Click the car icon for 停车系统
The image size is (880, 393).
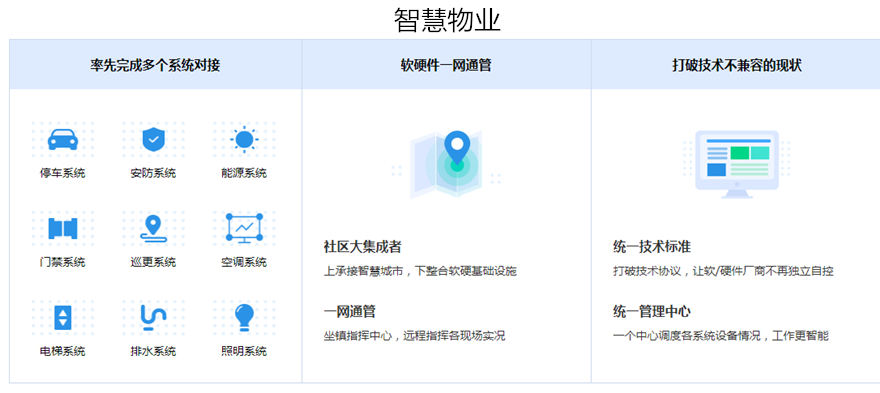tap(63, 139)
